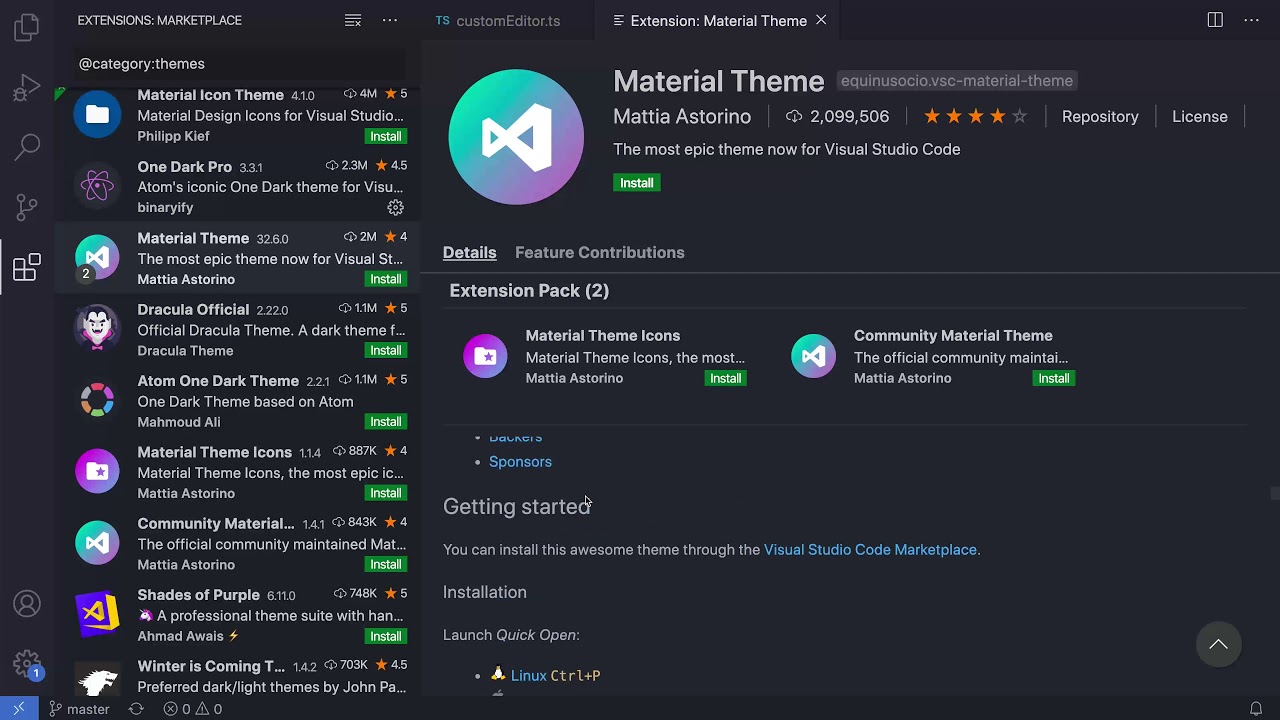The width and height of the screenshot is (1280, 720).
Task: Select the Extension: Material Theme tab
Action: point(719,20)
